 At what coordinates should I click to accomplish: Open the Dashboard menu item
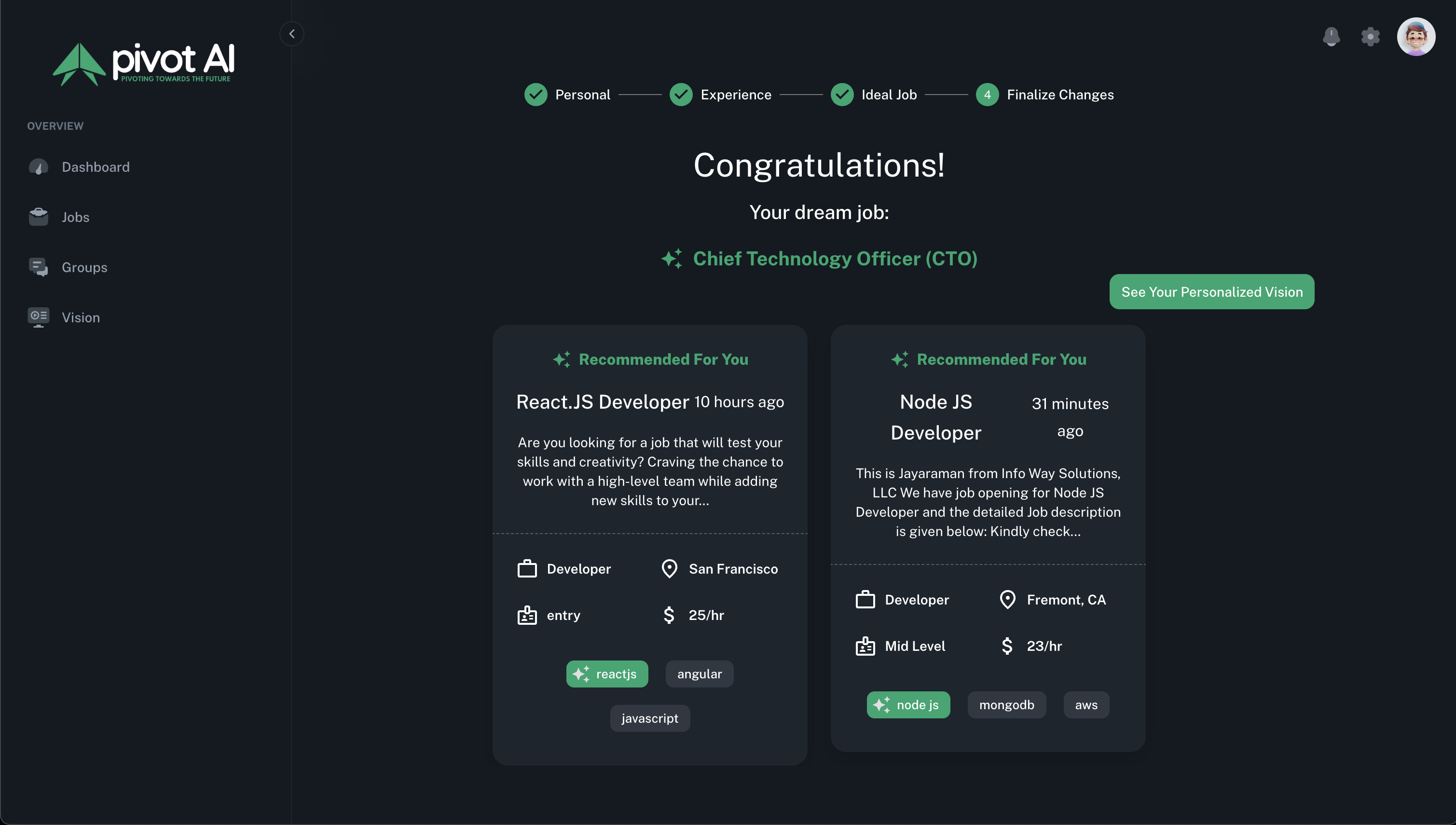coord(95,167)
